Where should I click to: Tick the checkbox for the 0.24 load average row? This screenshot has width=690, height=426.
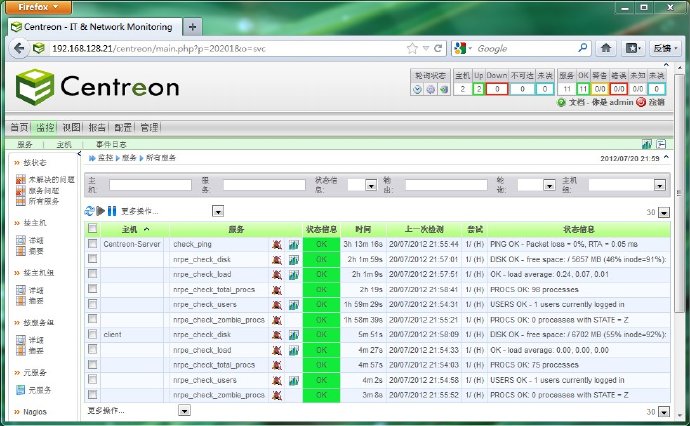[92, 274]
